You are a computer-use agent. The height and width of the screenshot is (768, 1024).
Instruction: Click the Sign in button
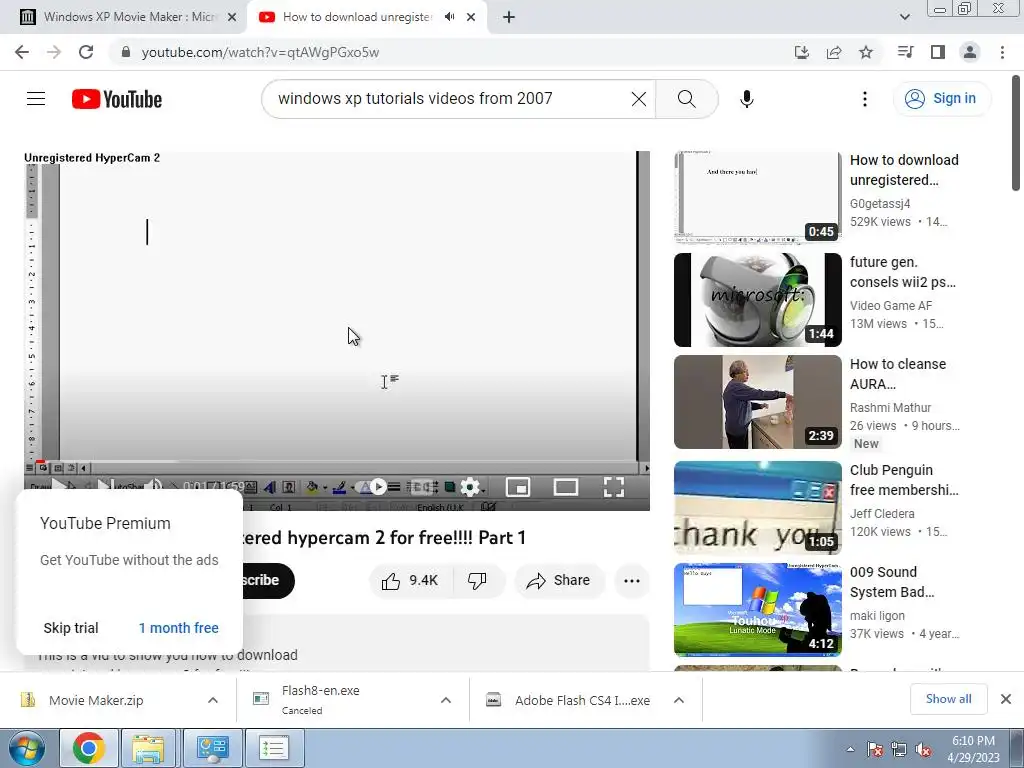tap(941, 99)
